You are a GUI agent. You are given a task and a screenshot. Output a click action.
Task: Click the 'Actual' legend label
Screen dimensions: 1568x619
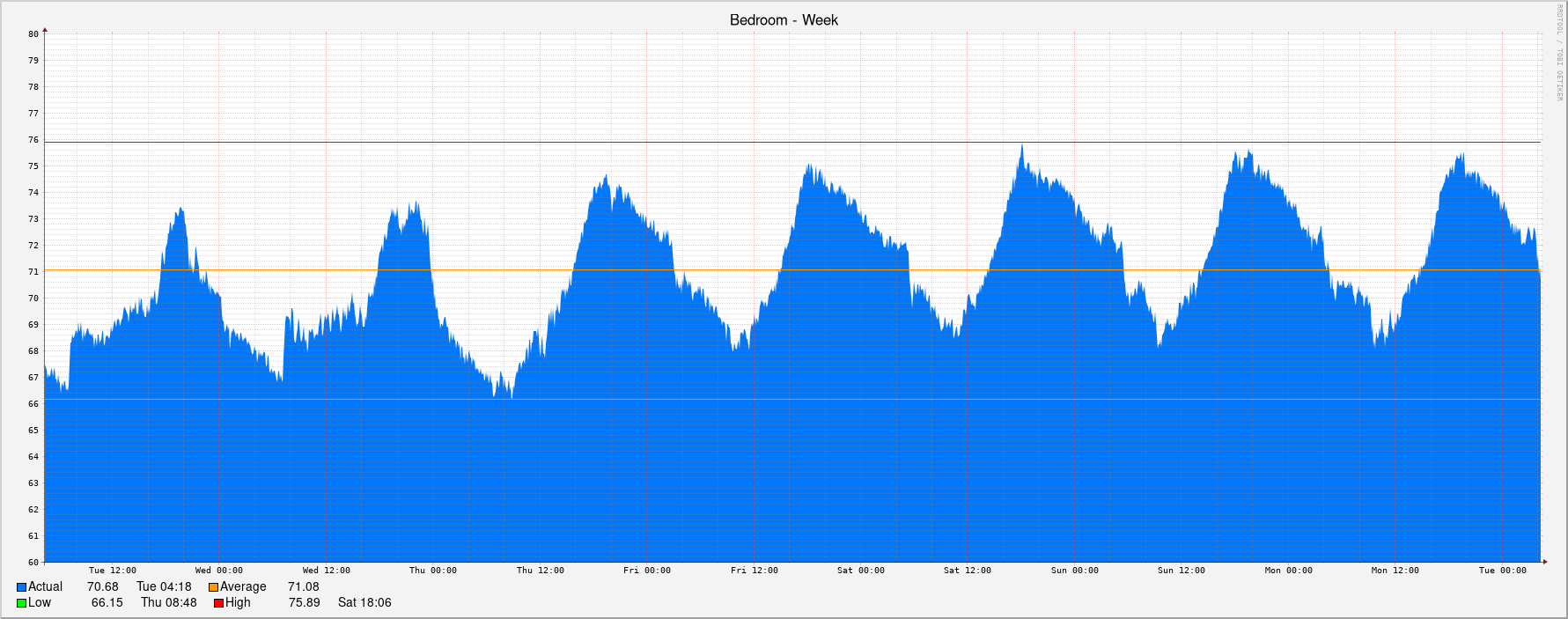[45, 586]
